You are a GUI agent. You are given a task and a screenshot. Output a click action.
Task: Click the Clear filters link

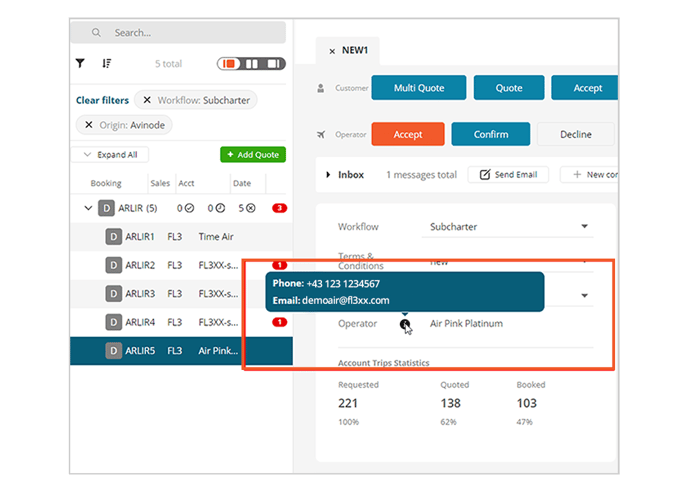(x=102, y=100)
